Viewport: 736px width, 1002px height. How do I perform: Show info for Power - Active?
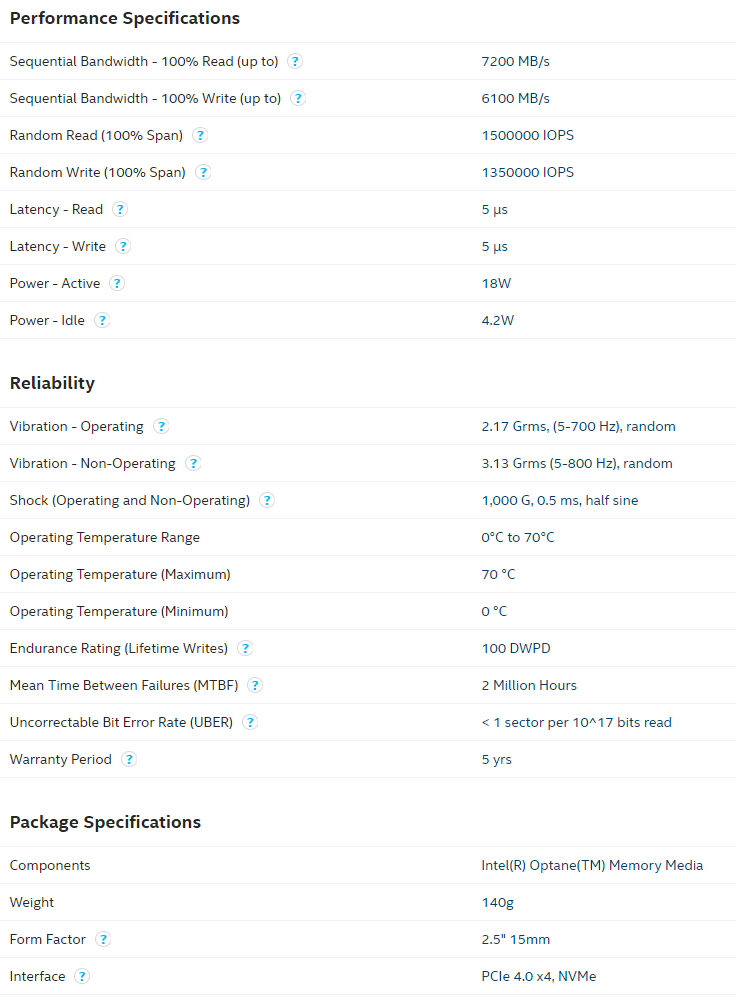pyautogui.click(x=117, y=283)
